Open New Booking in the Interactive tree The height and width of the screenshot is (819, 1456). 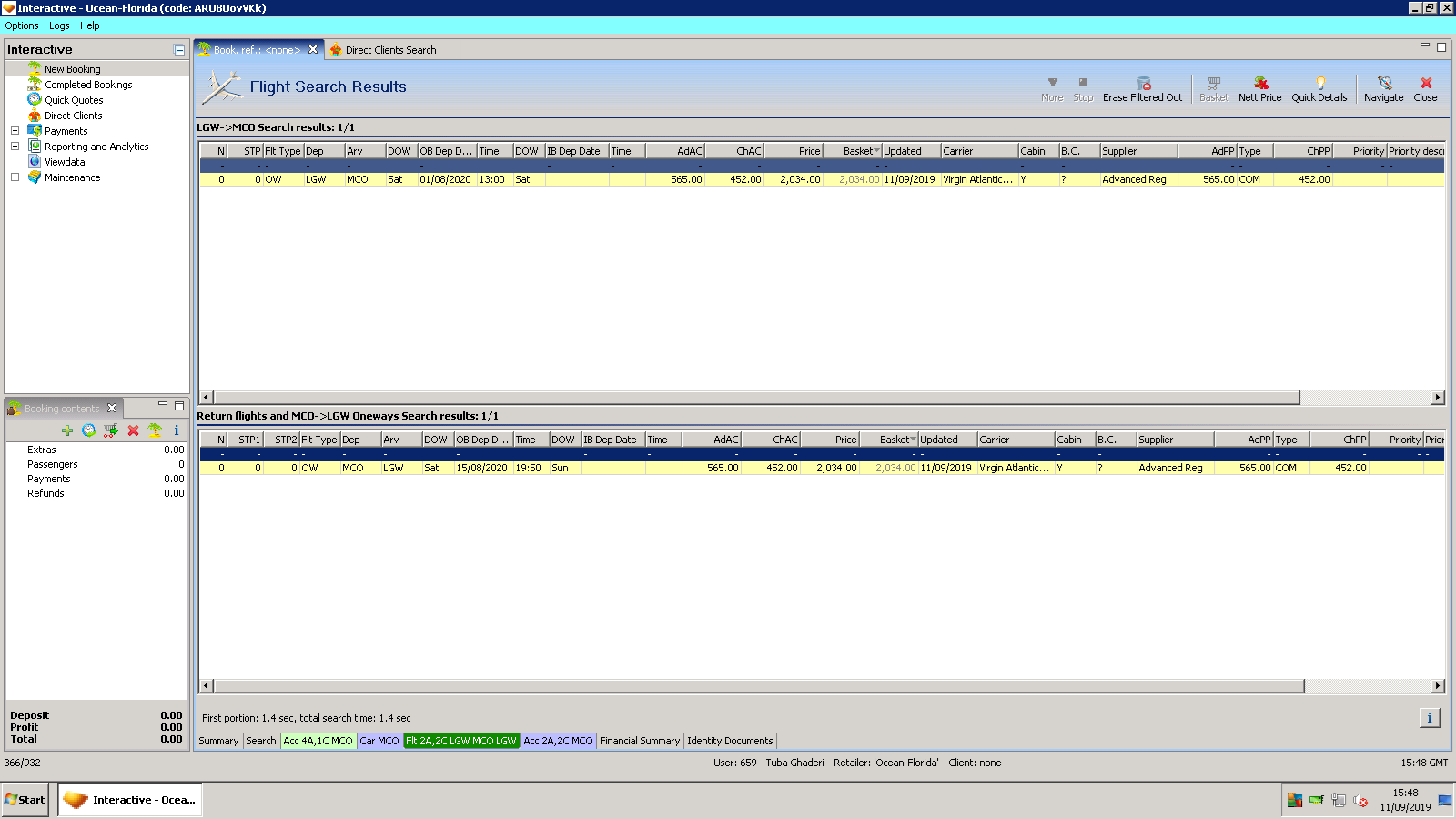click(x=73, y=69)
